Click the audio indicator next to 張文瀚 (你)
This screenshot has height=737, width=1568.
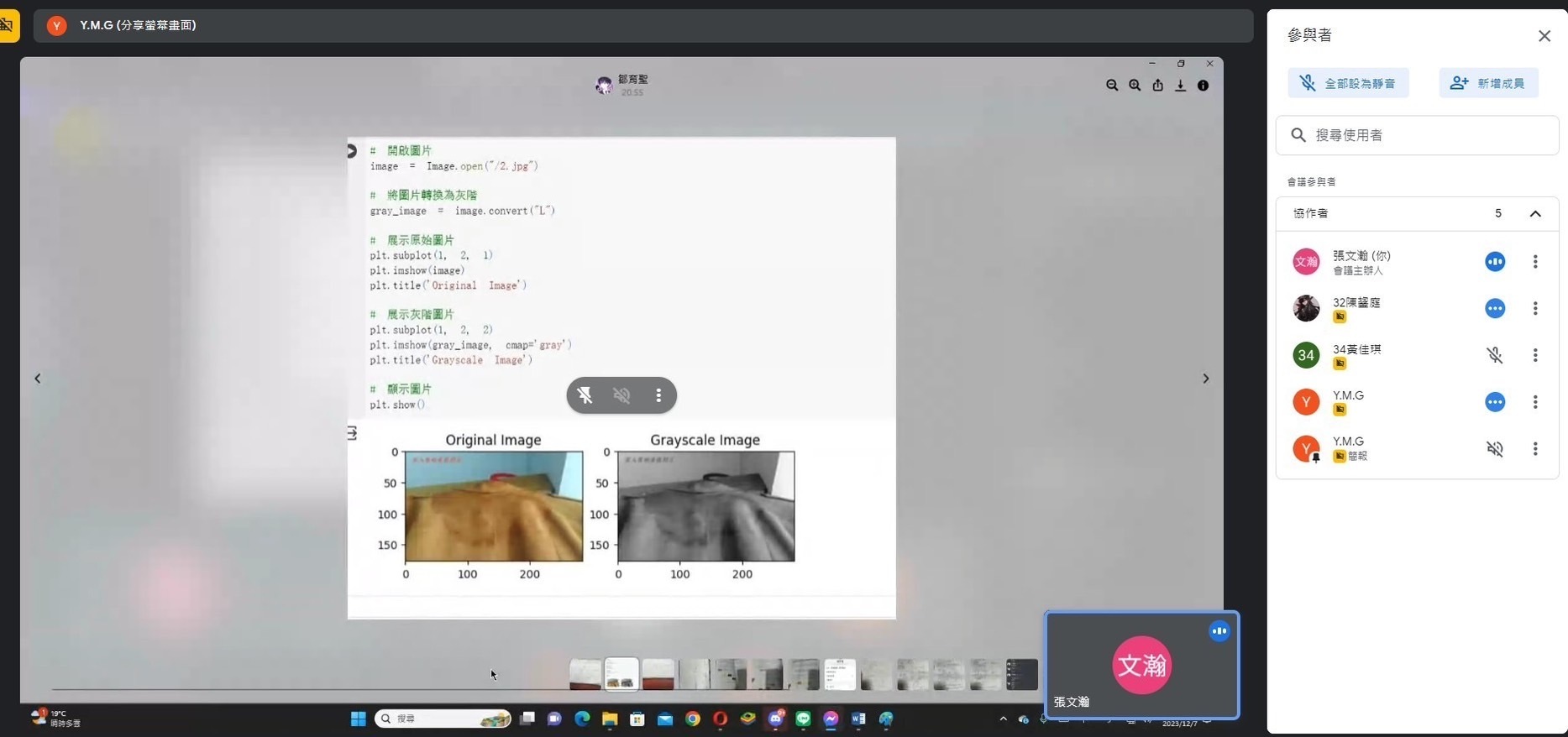pos(1495,262)
